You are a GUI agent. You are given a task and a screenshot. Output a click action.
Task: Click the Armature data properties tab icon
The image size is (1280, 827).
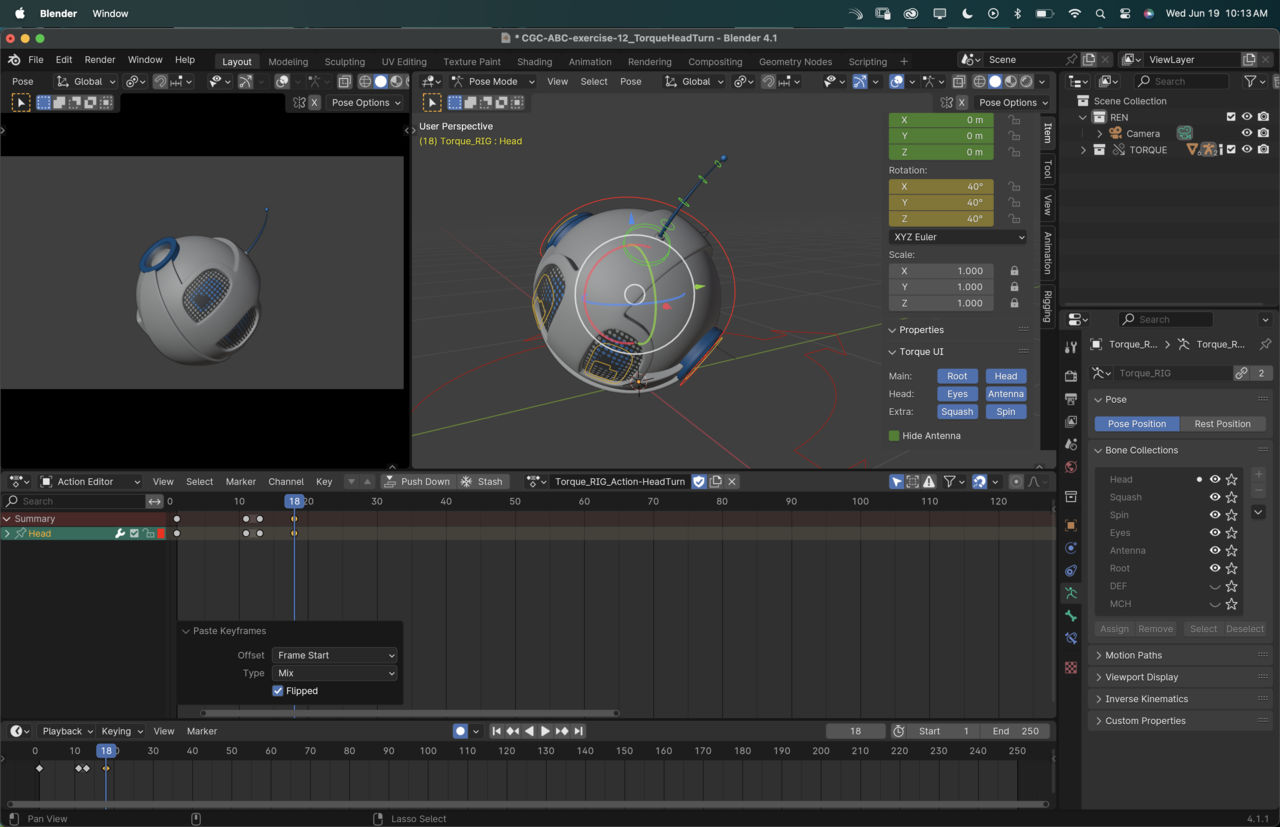[1071, 593]
